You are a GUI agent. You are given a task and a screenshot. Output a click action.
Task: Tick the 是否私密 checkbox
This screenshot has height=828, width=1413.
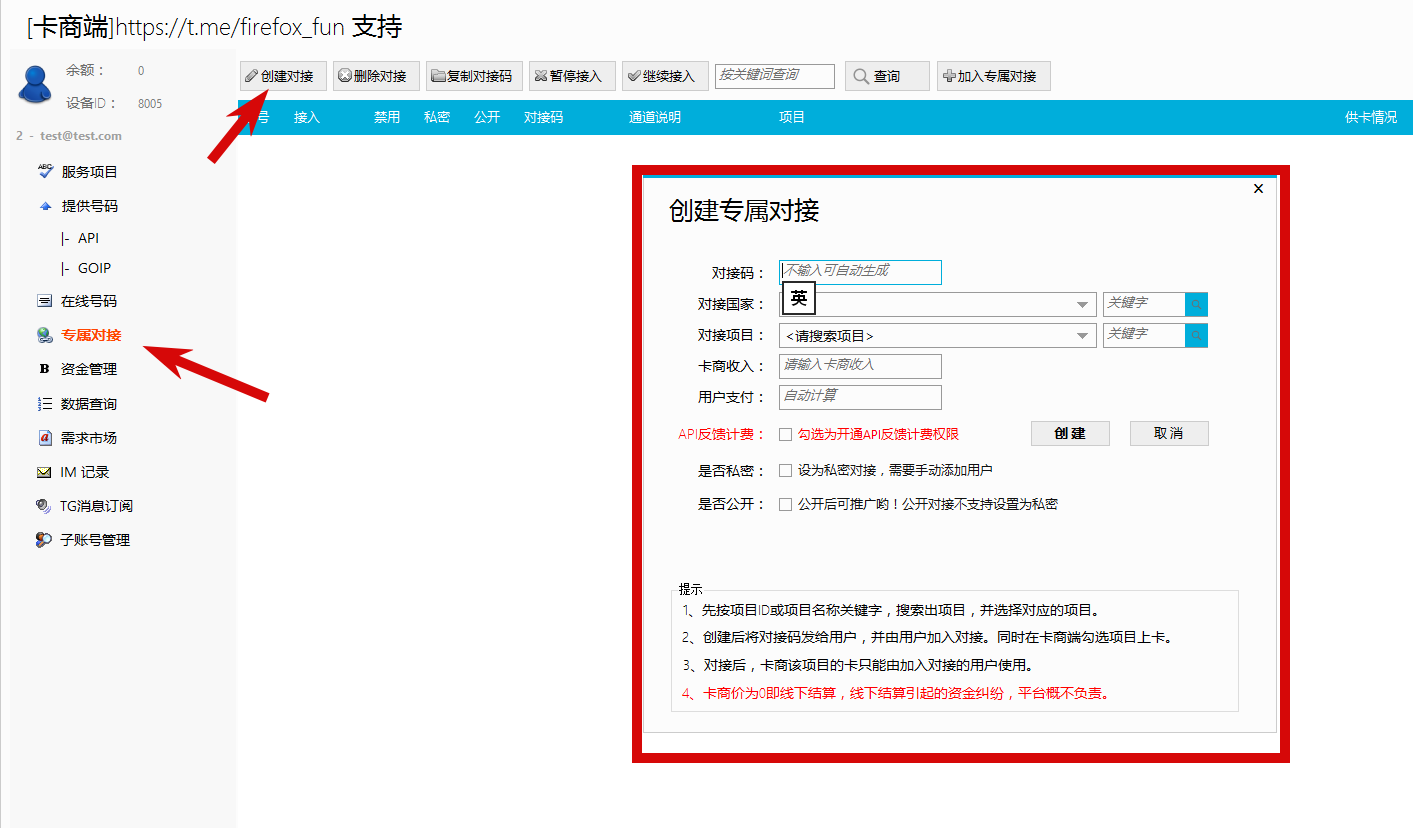(x=785, y=470)
